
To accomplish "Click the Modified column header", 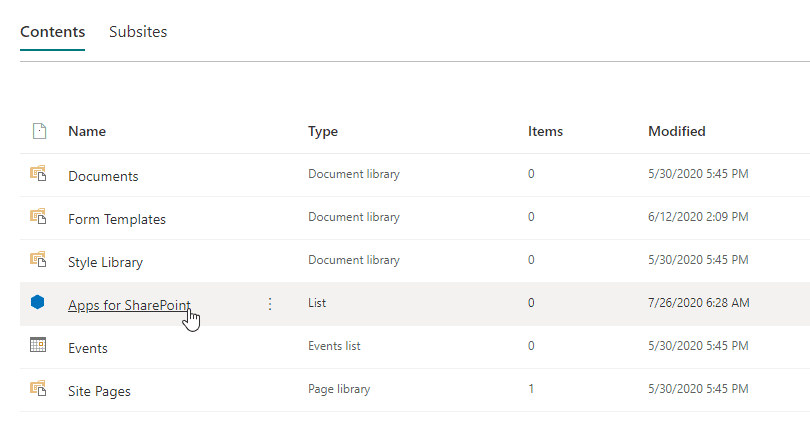I will click(x=676, y=131).
